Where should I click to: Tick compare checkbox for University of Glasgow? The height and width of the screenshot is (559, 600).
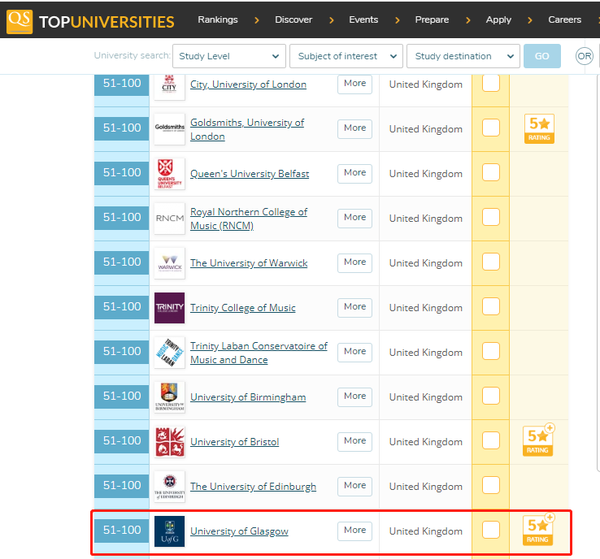491,530
